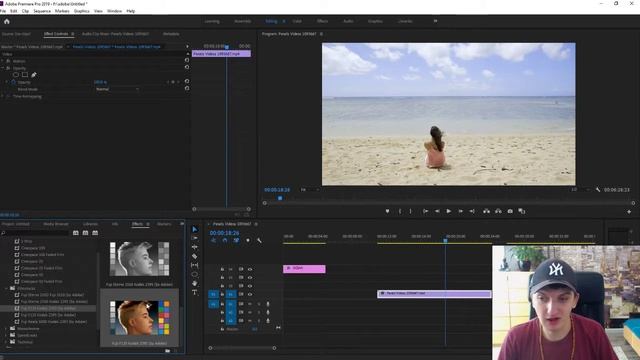
Task: Toggle A1 source patching button
Action: click(x=213, y=304)
